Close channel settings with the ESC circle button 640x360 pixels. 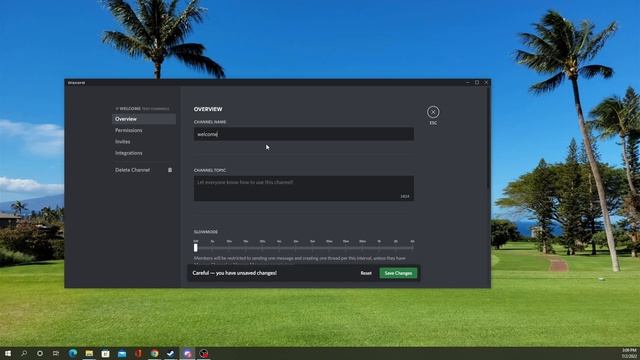pos(433,112)
